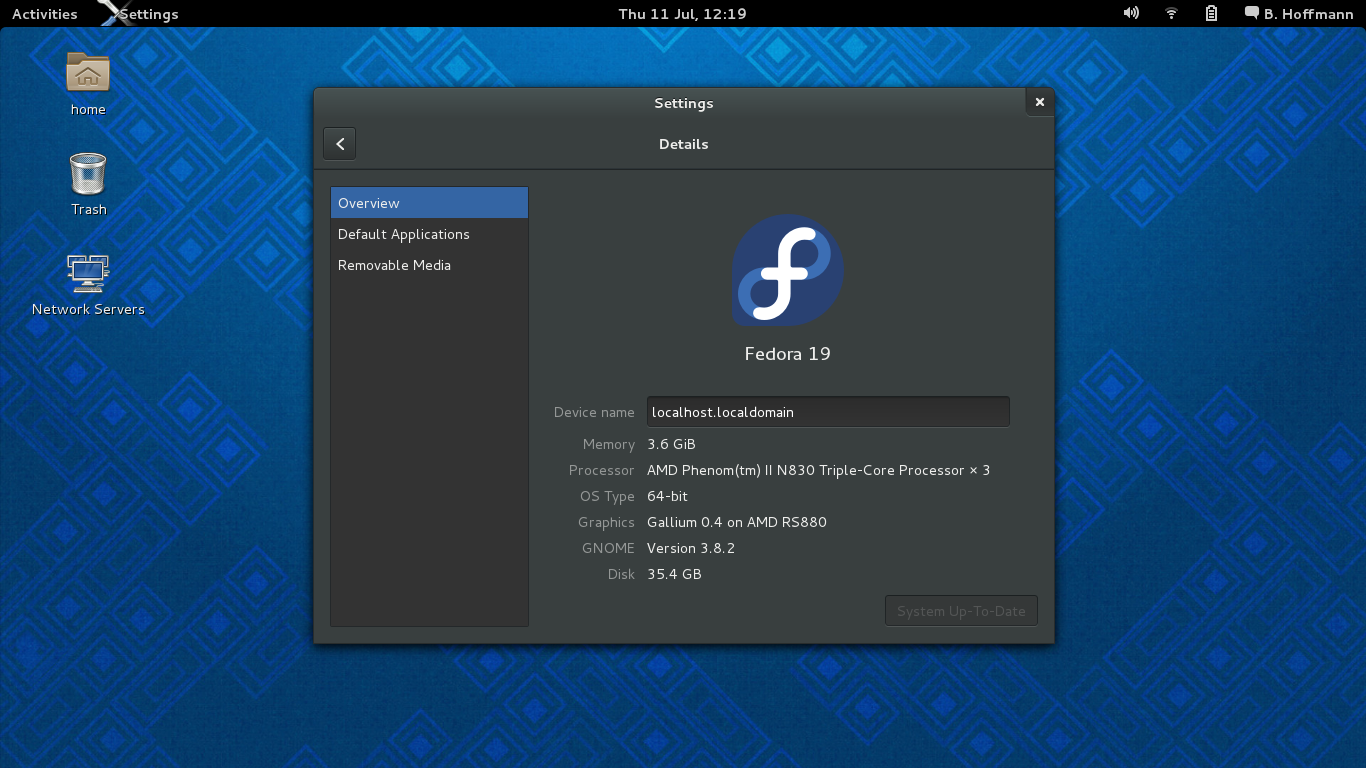Click the Gallium 0.4 graphics value
Viewport: 1366px width, 768px height.
pyautogui.click(x=737, y=522)
